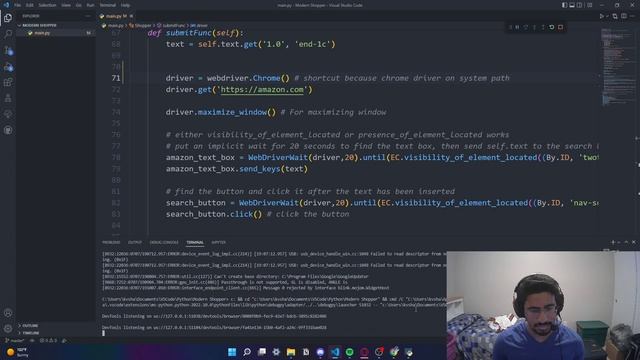Toggle the bottom panel layout icon

pyautogui.click(x=572, y=5)
